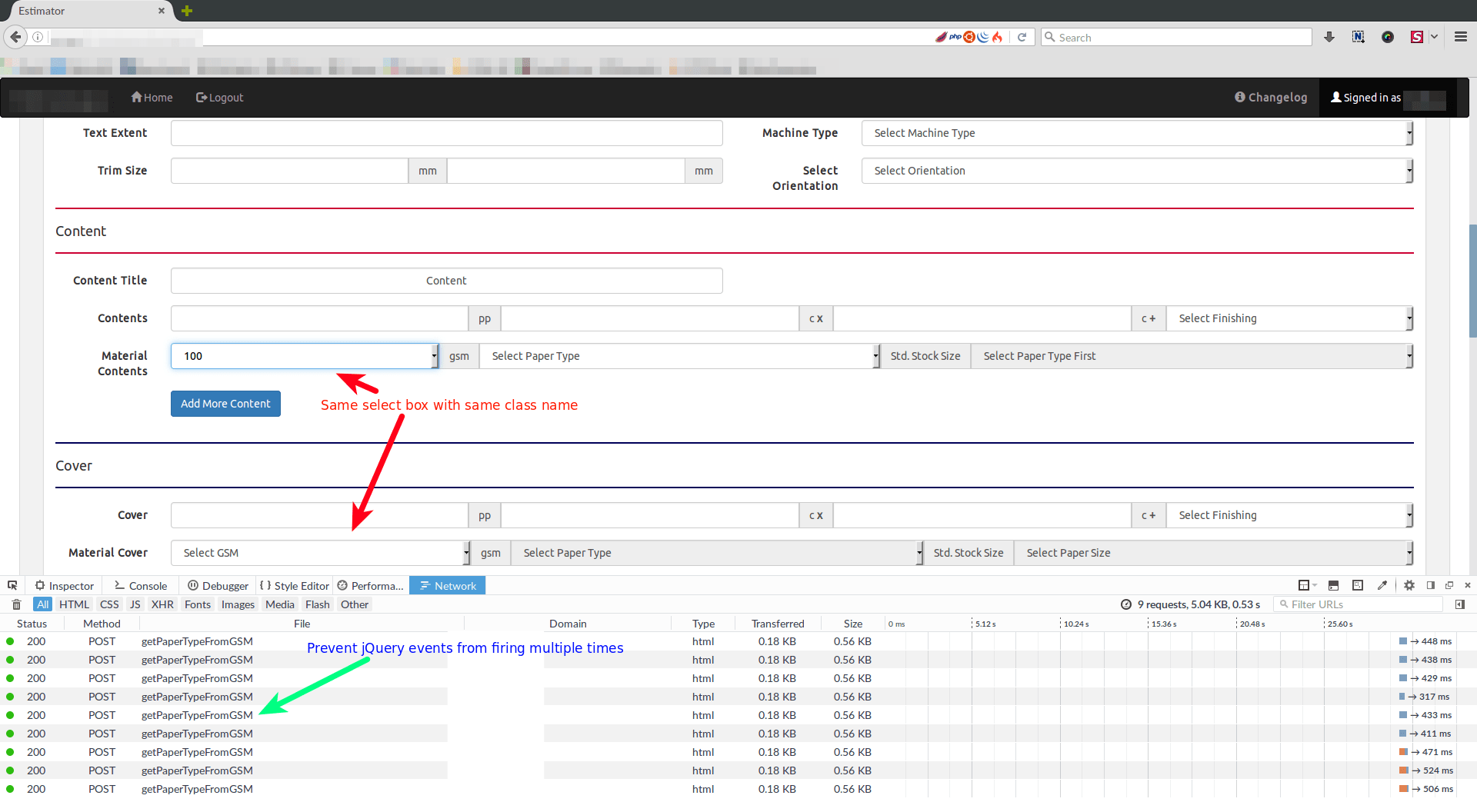Switch to the Debugger tab
1477x812 pixels.
218,585
